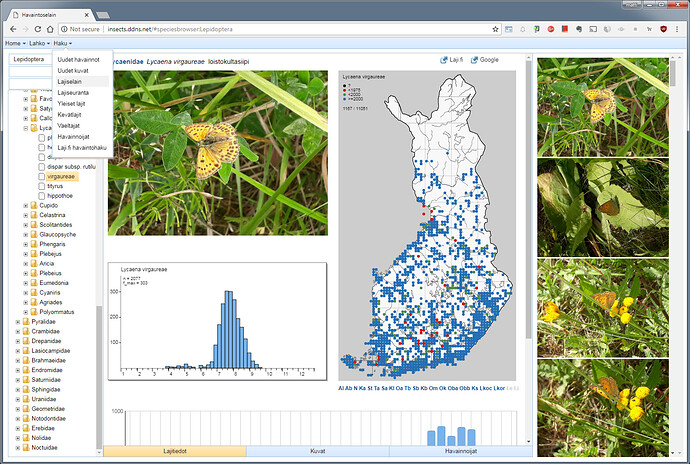Click the browser address bar URL
Viewport: 690px width, 464px height.
click(x=170, y=29)
